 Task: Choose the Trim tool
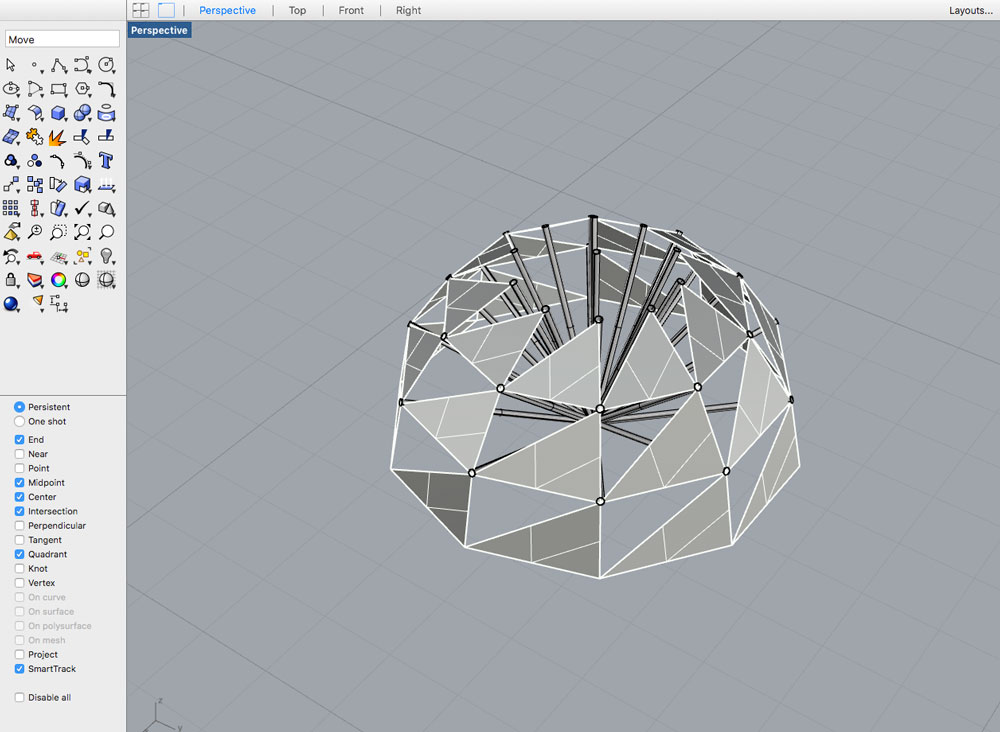point(82,136)
